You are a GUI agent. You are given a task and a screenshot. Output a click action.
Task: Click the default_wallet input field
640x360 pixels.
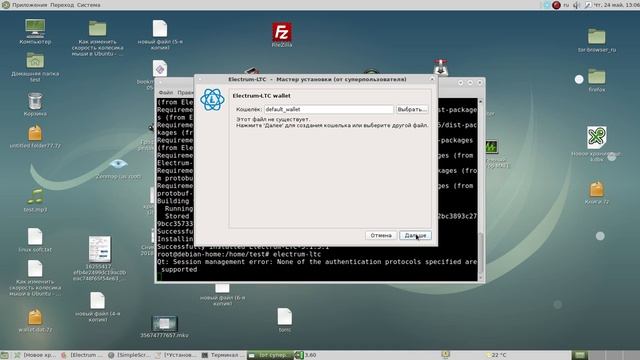[x=329, y=109]
